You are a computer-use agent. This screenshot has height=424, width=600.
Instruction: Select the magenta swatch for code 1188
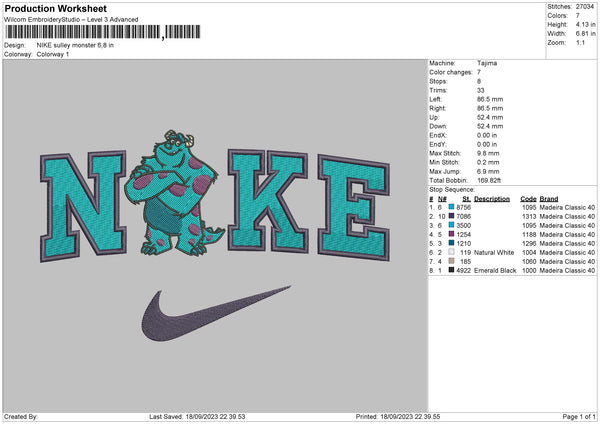point(452,234)
